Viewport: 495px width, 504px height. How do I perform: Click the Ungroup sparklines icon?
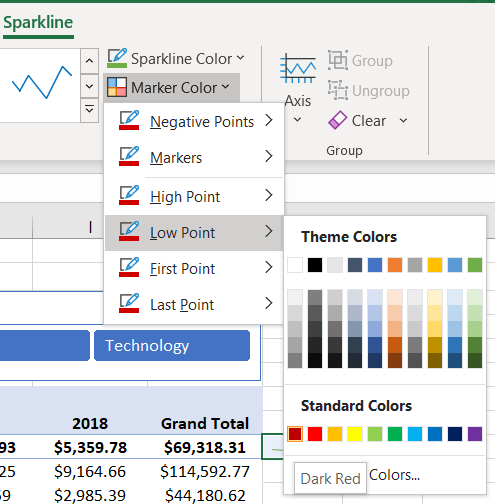[338, 90]
